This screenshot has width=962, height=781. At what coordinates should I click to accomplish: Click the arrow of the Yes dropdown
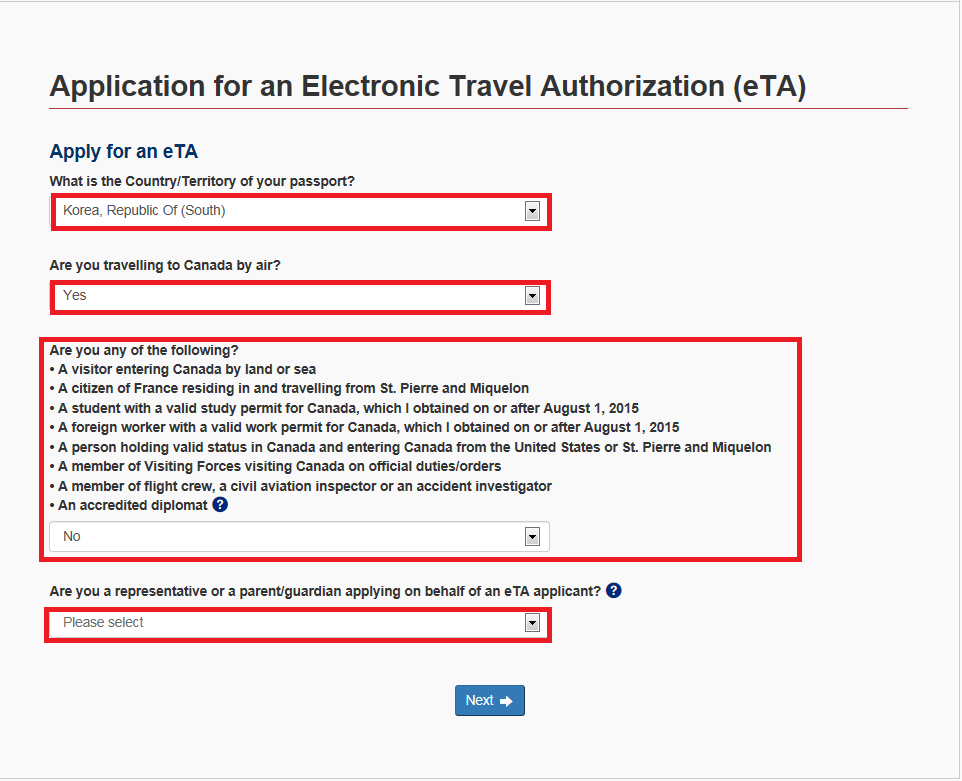[x=532, y=296]
